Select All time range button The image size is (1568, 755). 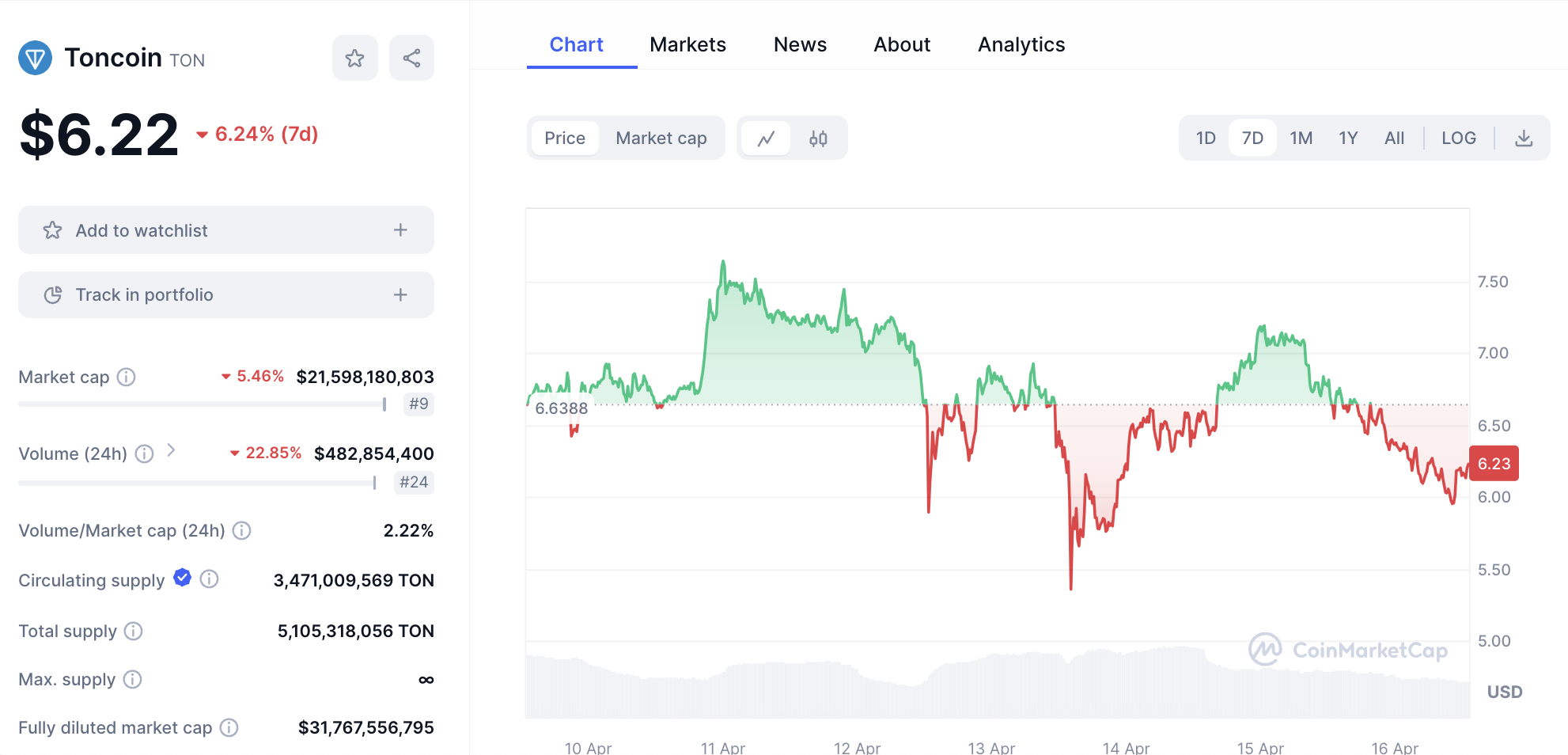[x=1394, y=138]
